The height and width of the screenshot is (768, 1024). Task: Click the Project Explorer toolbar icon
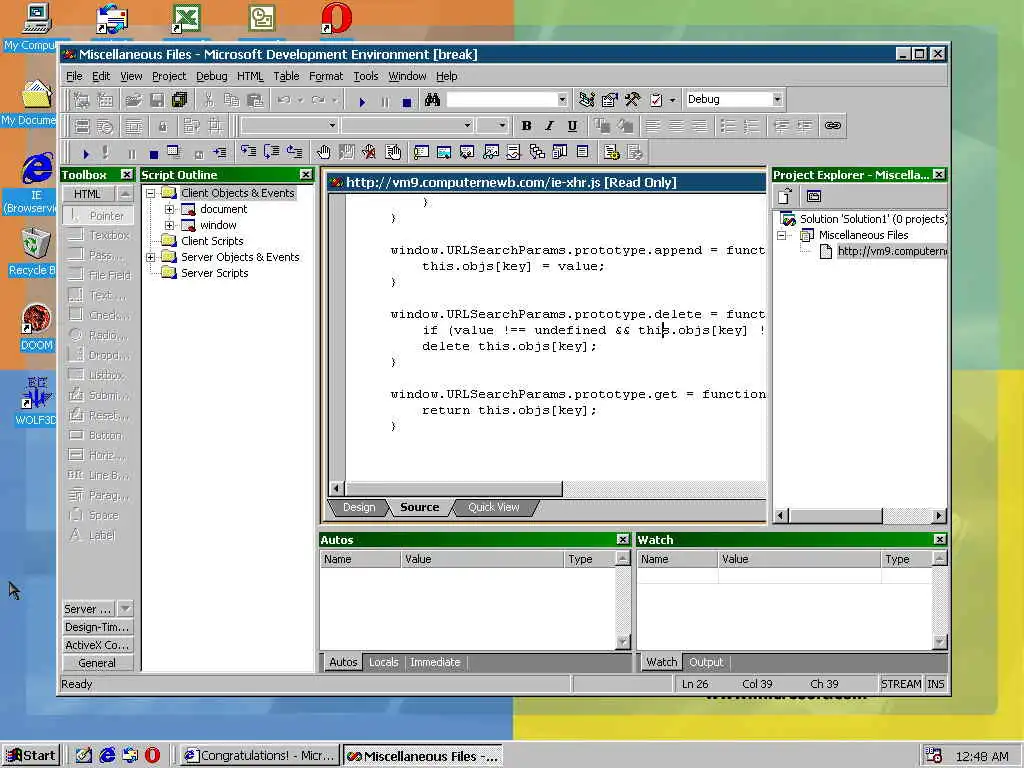[586, 100]
